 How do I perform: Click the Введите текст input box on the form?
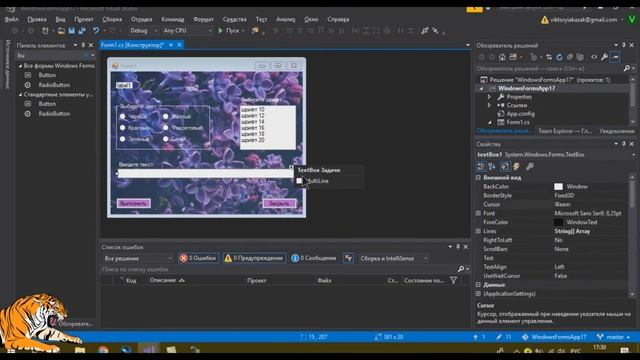pyautogui.click(x=205, y=173)
